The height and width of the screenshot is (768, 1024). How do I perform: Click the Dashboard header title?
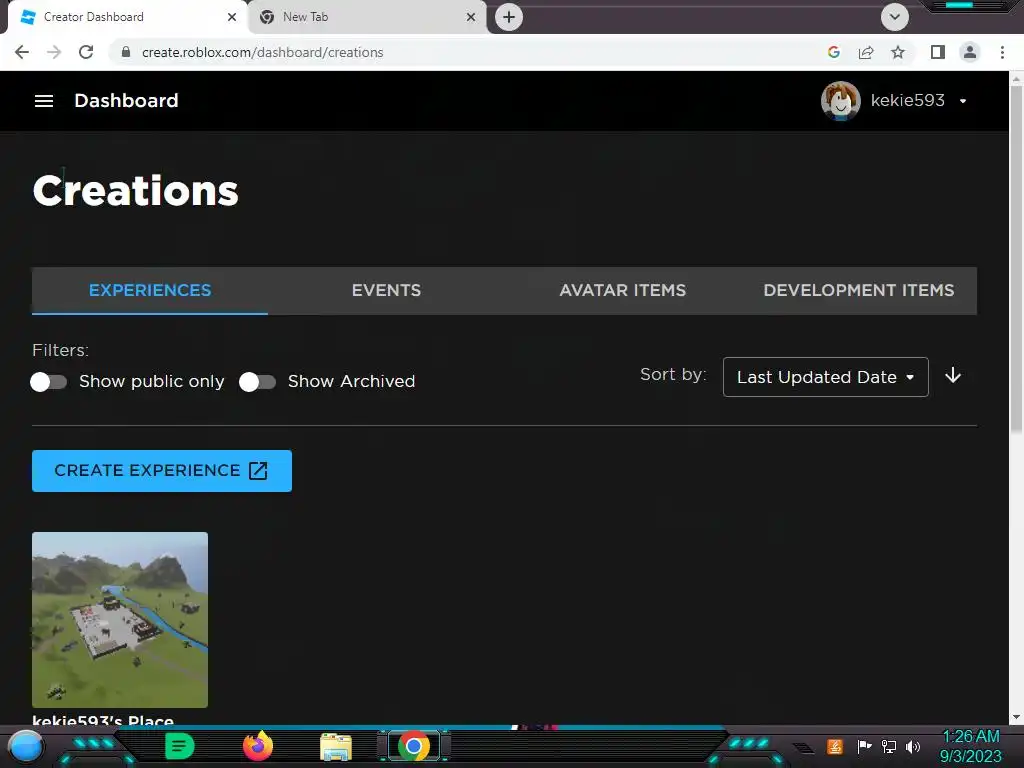[x=126, y=101]
